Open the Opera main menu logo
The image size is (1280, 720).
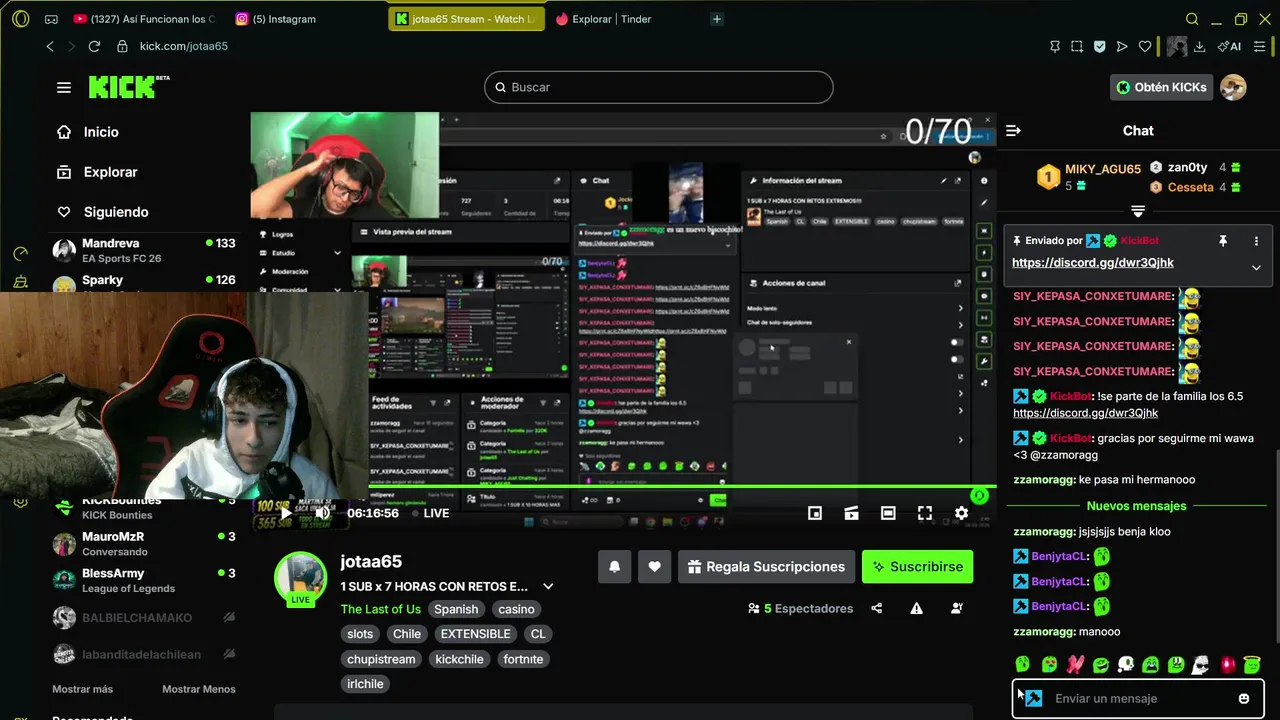(x=20, y=19)
